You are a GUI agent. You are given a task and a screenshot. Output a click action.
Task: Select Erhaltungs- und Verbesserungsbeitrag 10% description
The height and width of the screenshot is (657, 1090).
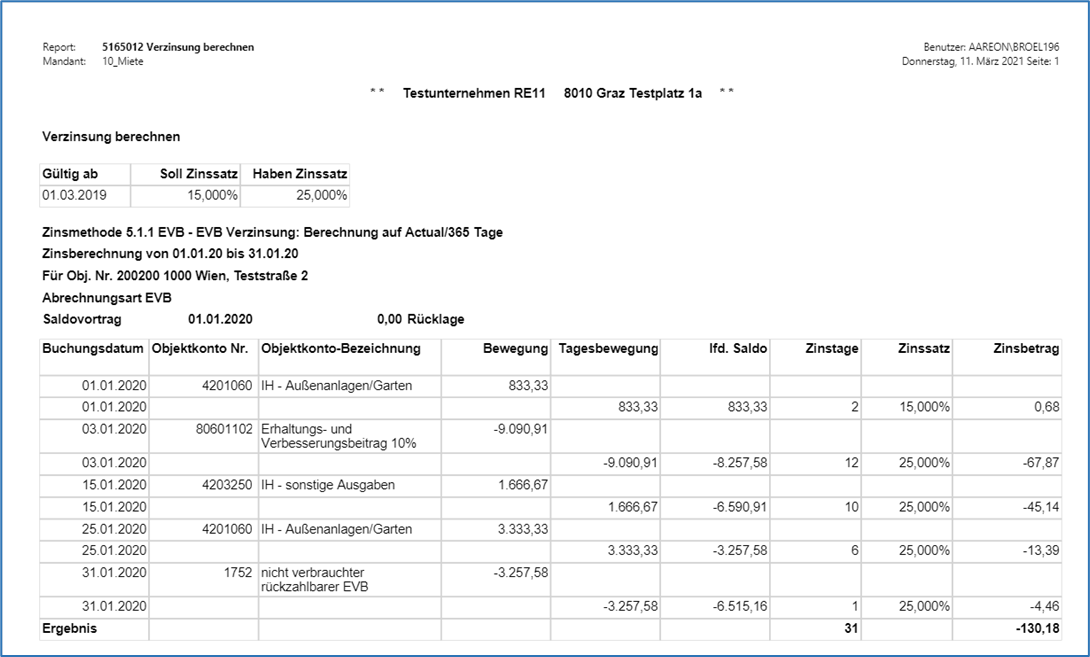[338, 436]
